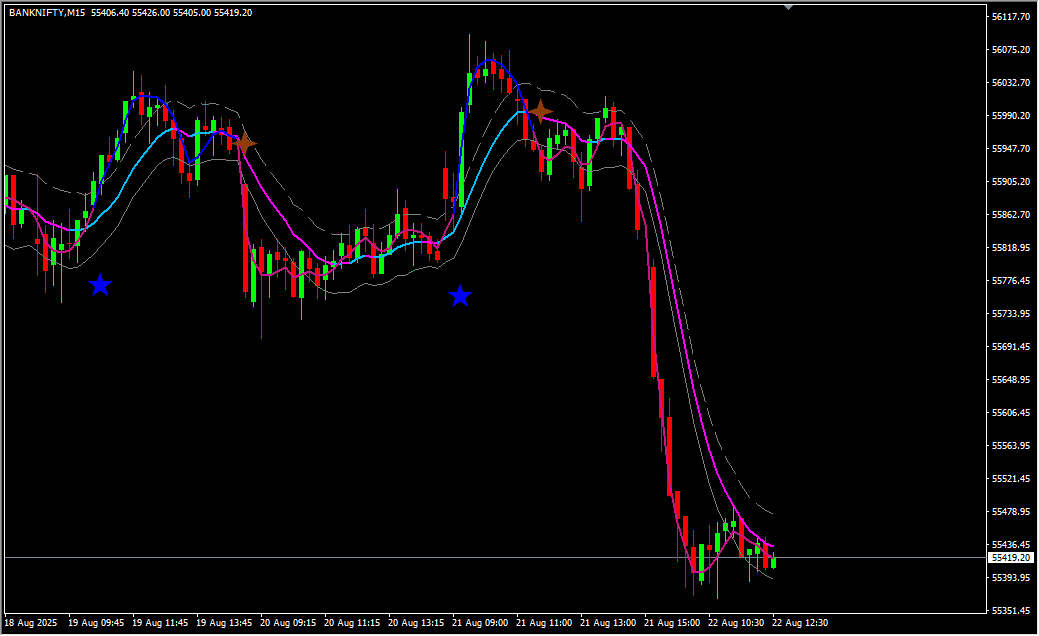Select the 22 Aug 12:30 time label
The image size is (1039, 636).
(x=799, y=622)
